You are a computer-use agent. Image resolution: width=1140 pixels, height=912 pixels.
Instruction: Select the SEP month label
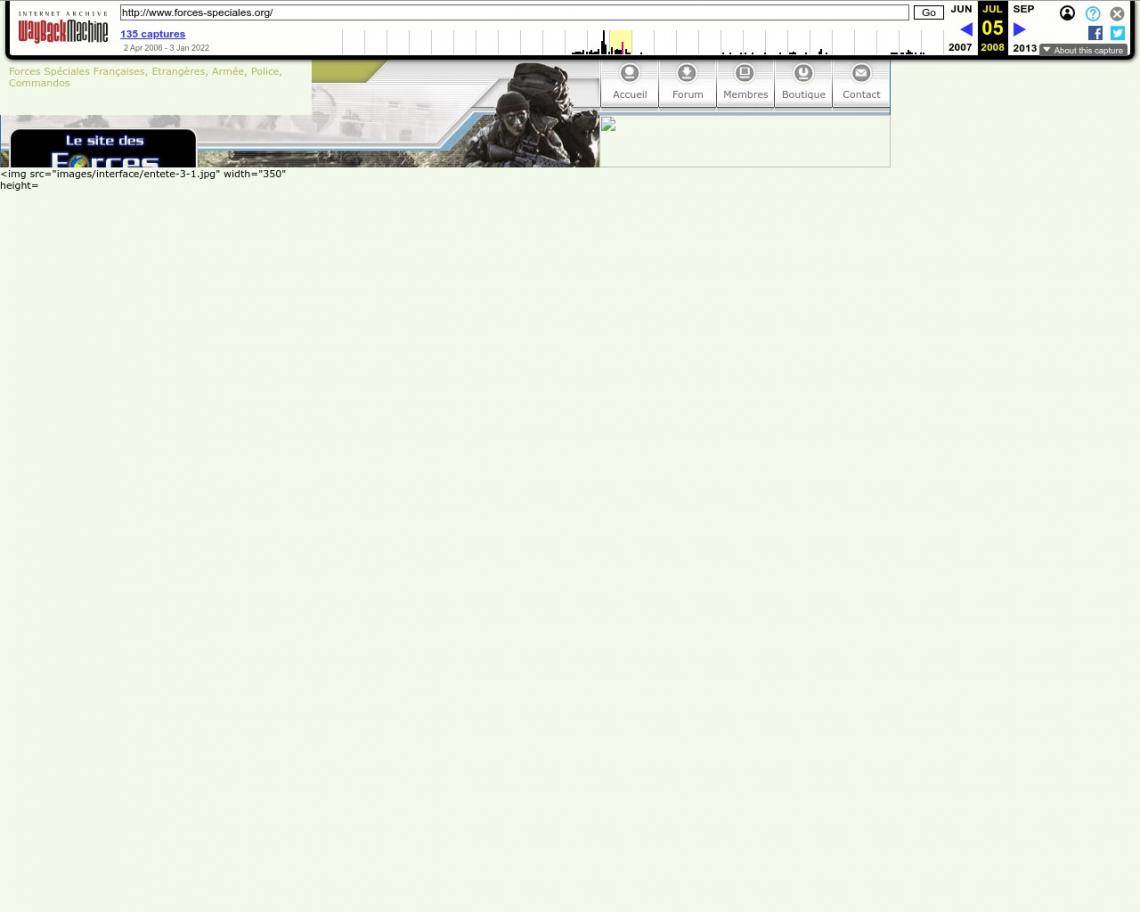(1024, 9)
